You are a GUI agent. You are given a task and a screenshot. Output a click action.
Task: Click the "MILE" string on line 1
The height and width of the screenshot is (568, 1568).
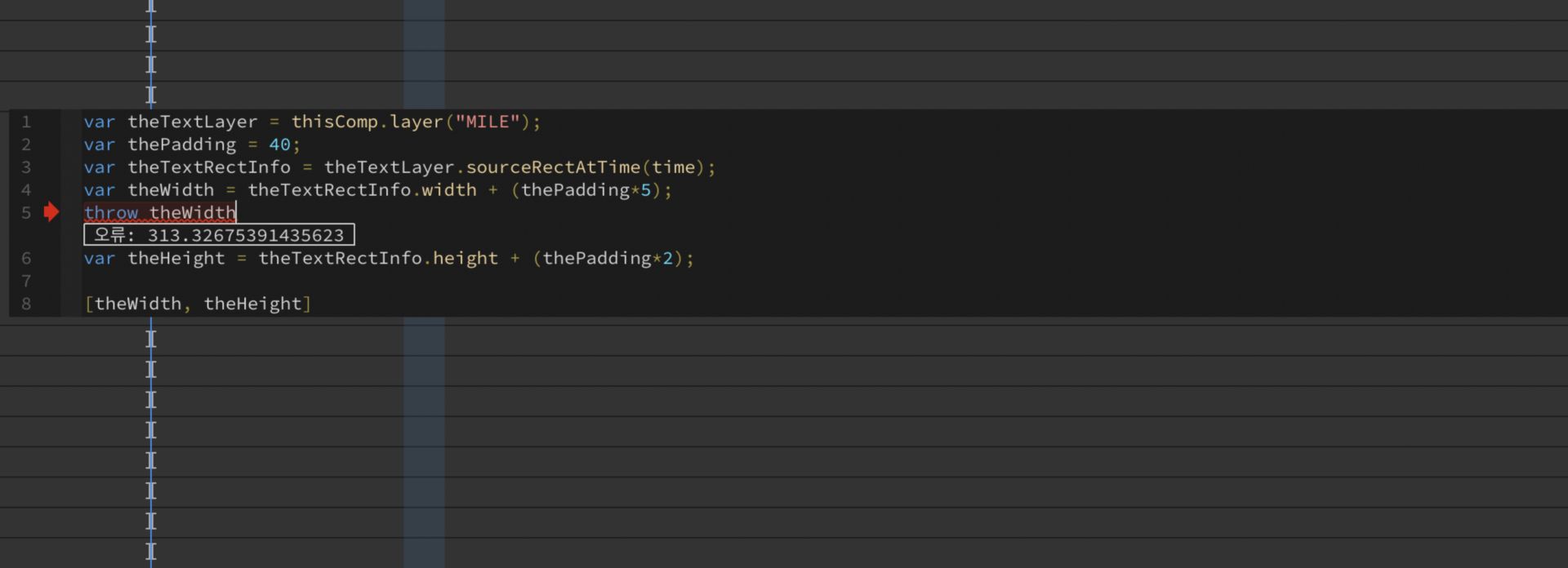click(488, 122)
